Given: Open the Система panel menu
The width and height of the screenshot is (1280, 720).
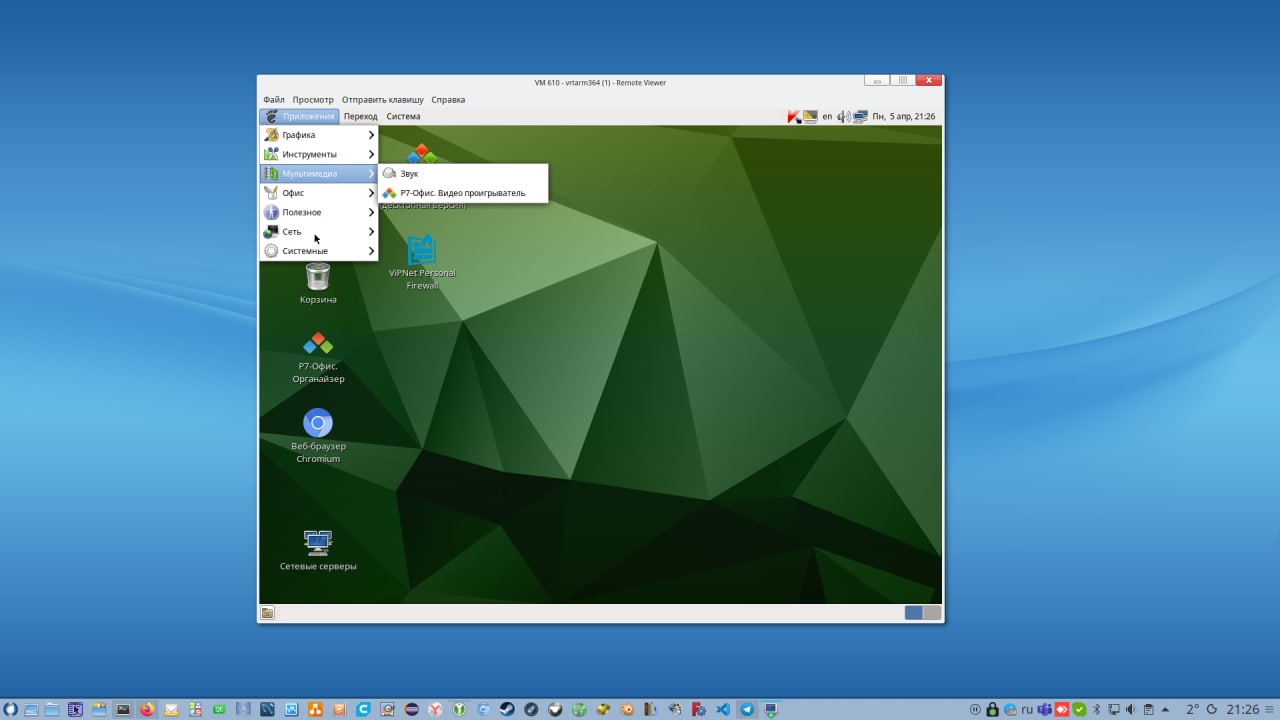Looking at the screenshot, I should [403, 116].
